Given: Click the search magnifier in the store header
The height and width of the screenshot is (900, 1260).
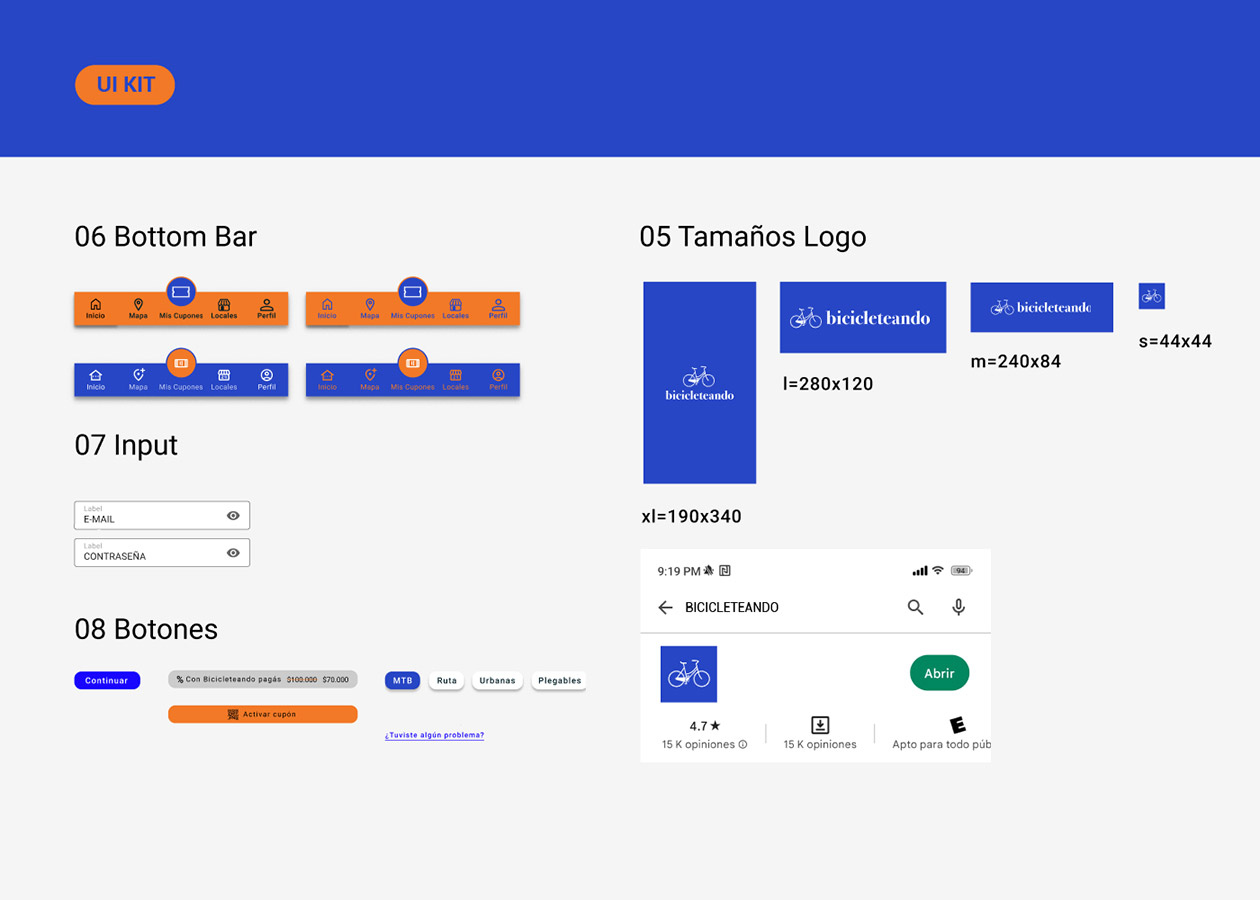Looking at the screenshot, I should tap(915, 607).
